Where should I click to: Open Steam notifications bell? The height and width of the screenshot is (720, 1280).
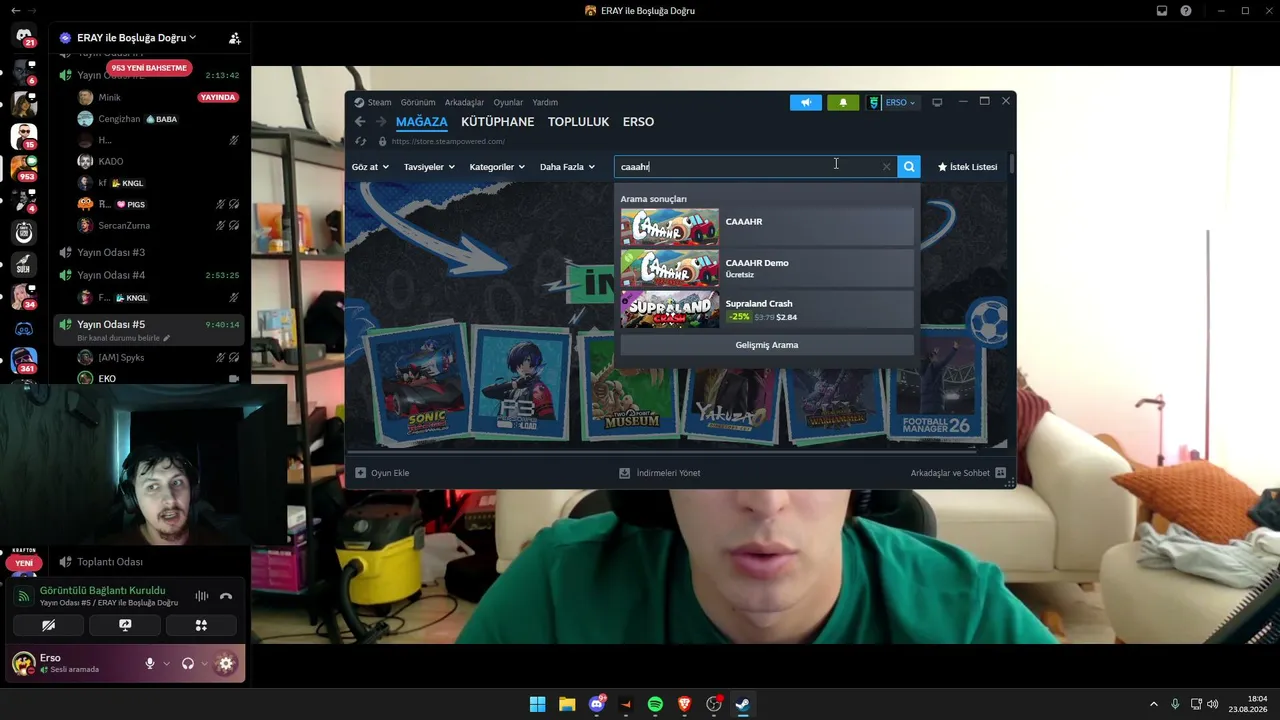pyautogui.click(x=843, y=102)
